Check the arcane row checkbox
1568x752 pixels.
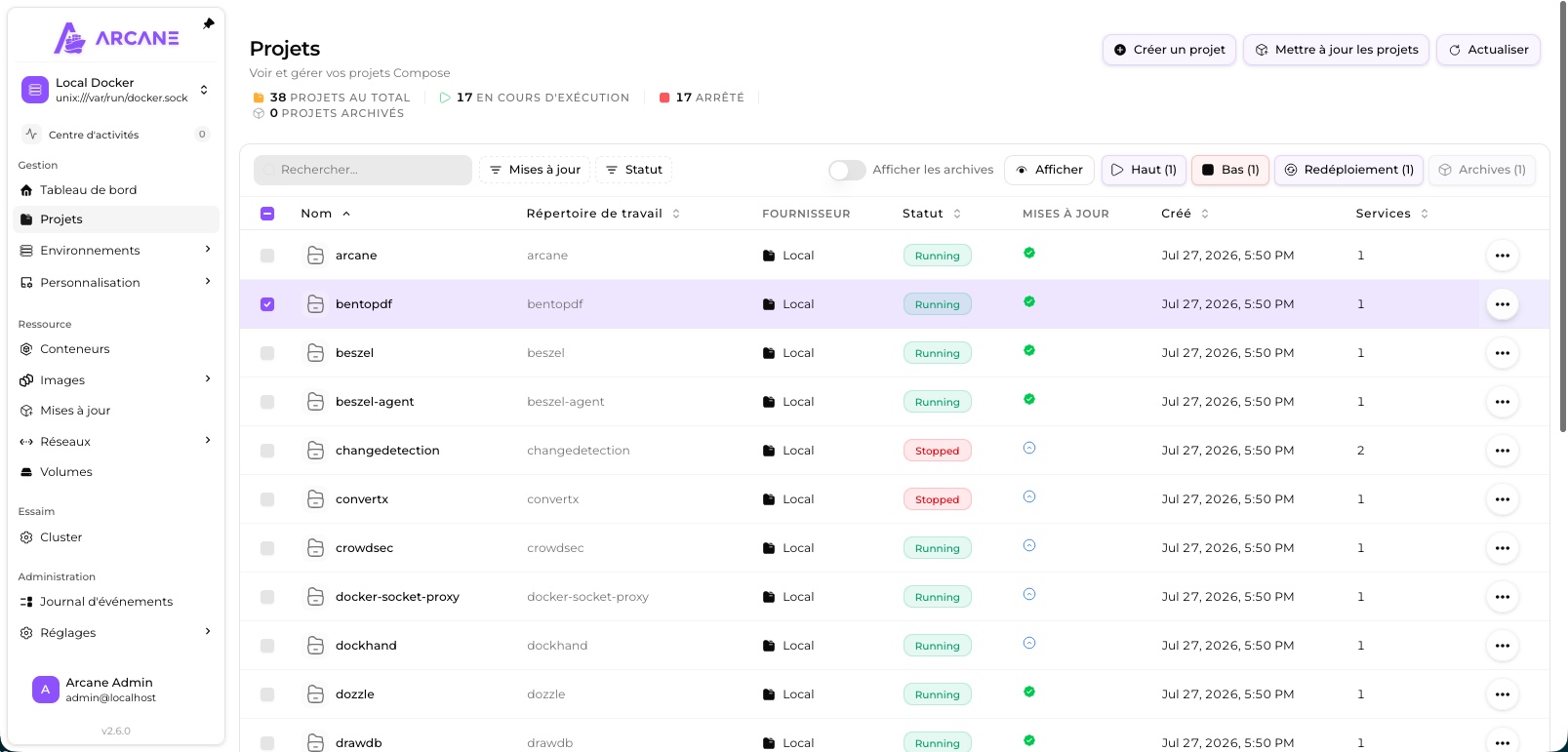point(267,256)
